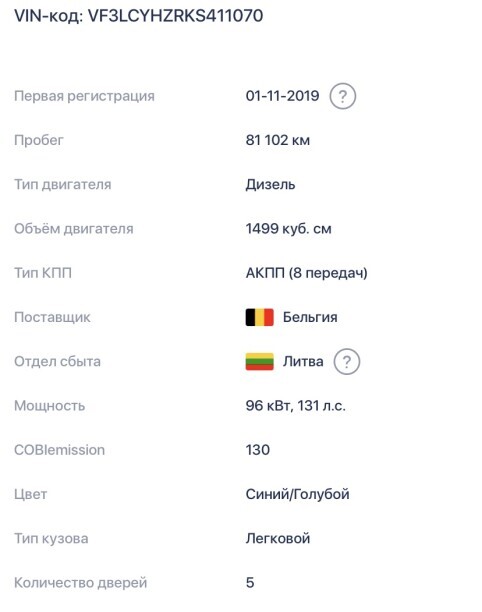Image resolution: width=482 pixels, height=612 pixels.
Task: Click the mileage value 81 102 км
Action: [x=277, y=140]
